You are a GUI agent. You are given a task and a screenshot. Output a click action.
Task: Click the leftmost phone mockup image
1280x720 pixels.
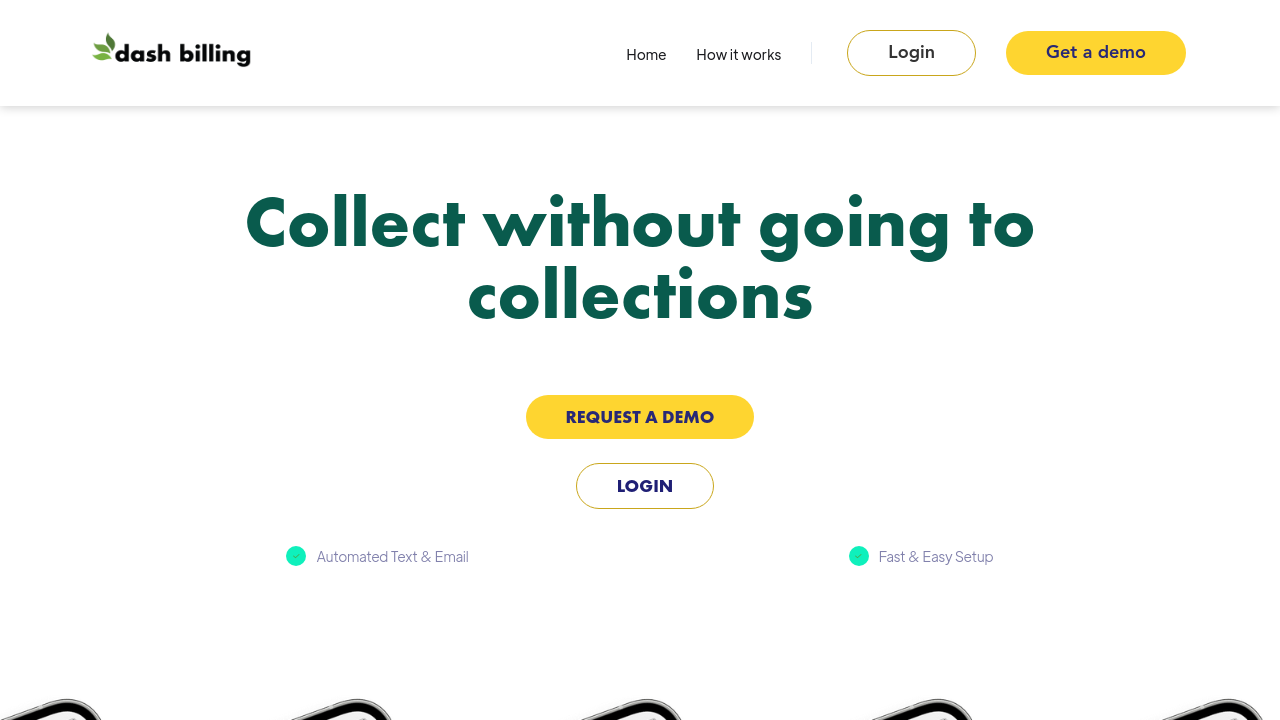pyautogui.click(x=52, y=709)
